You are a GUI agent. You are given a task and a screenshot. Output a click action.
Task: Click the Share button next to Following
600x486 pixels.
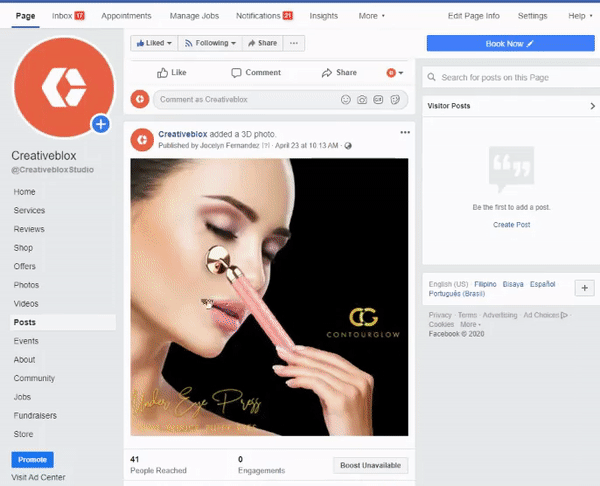tap(262, 43)
